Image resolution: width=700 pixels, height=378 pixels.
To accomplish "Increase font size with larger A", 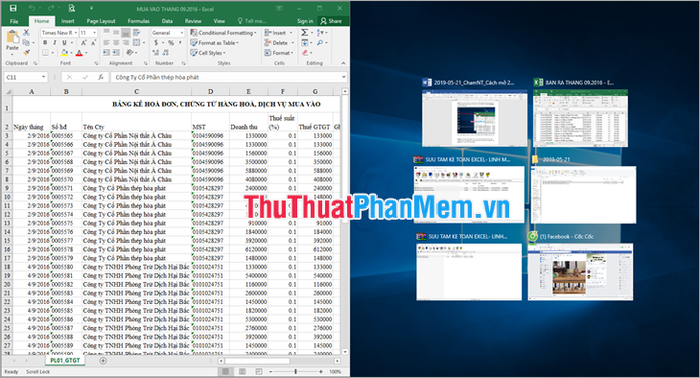I will [83, 43].
